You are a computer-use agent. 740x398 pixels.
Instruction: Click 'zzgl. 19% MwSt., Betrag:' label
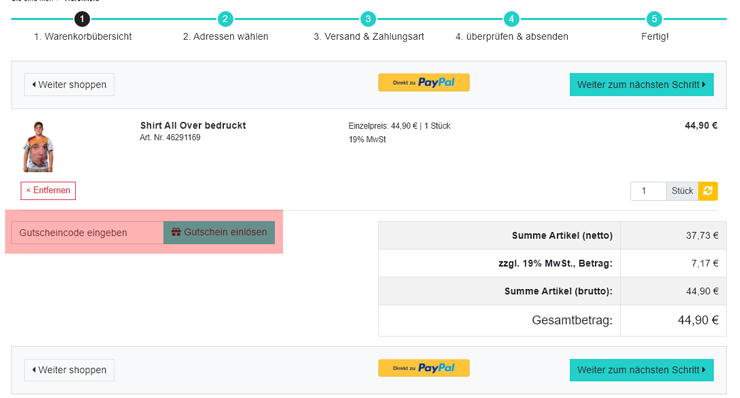pos(555,263)
